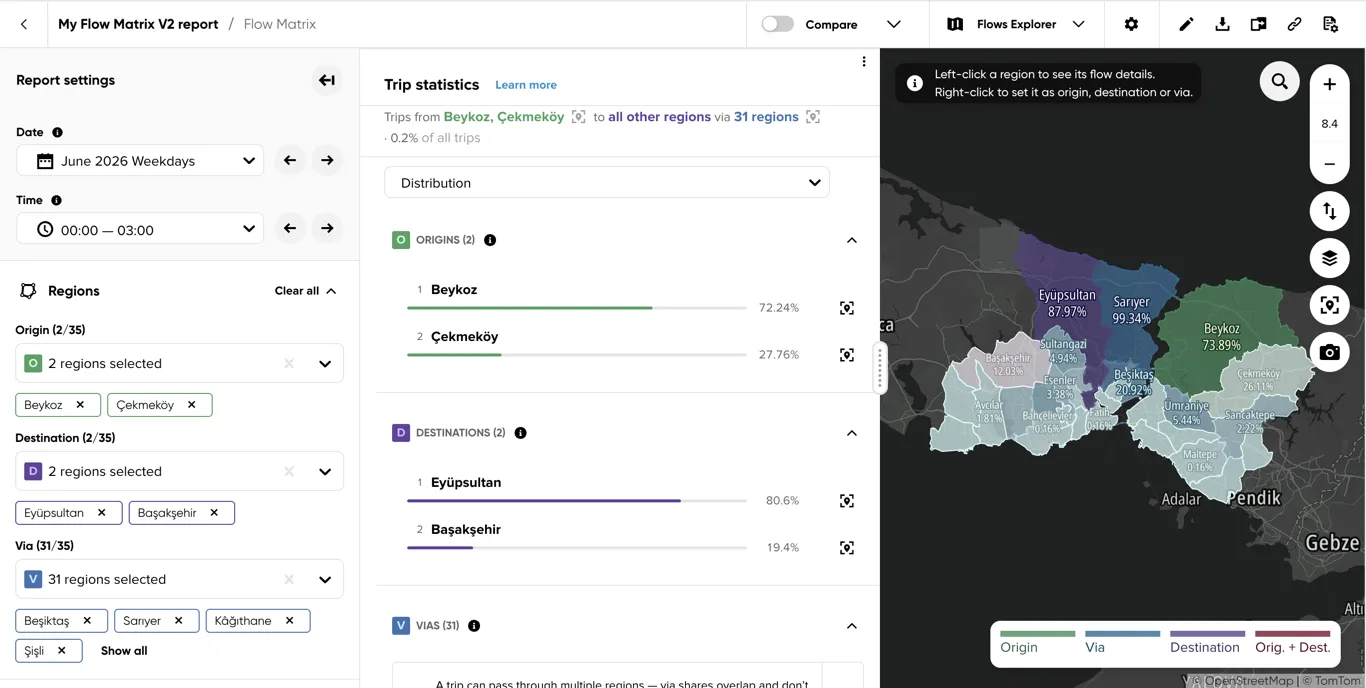The width and height of the screenshot is (1366, 688).
Task: Click the all other regions link
Action: click(659, 117)
